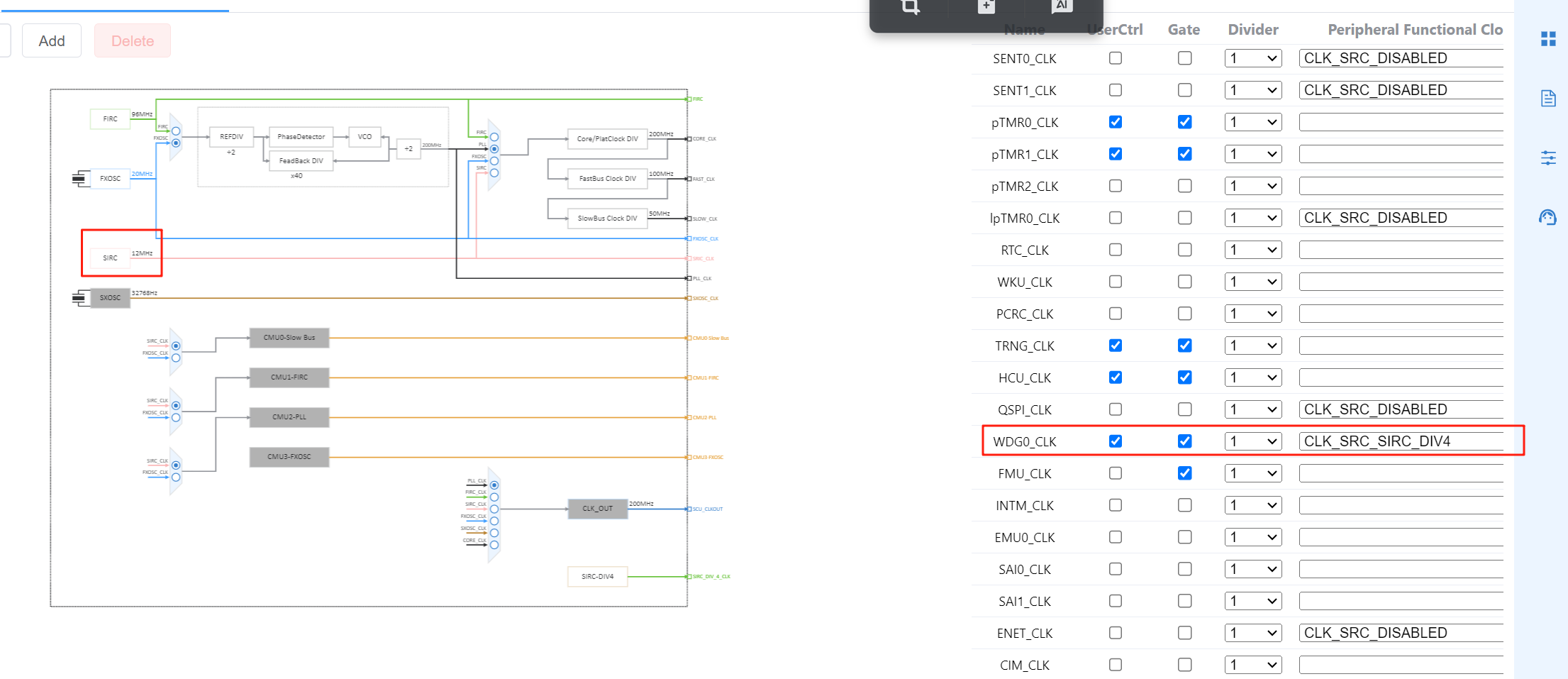This screenshot has width=1568, height=679.
Task: Uncheck Gate for HCU_CLK
Action: (x=1185, y=377)
